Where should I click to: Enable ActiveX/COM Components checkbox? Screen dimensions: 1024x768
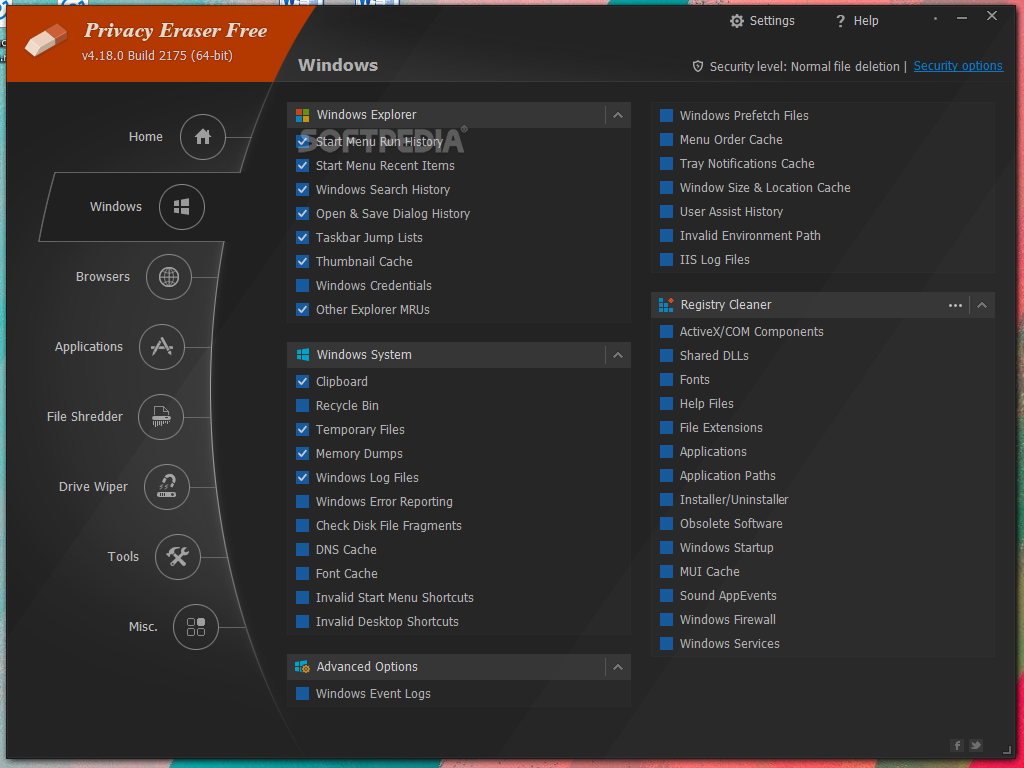point(666,332)
